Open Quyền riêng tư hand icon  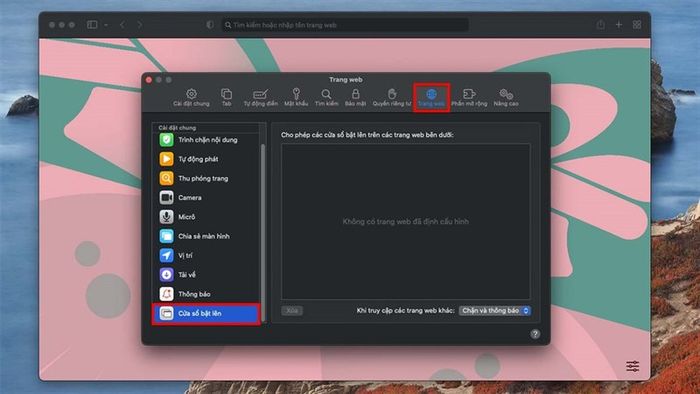click(x=392, y=97)
